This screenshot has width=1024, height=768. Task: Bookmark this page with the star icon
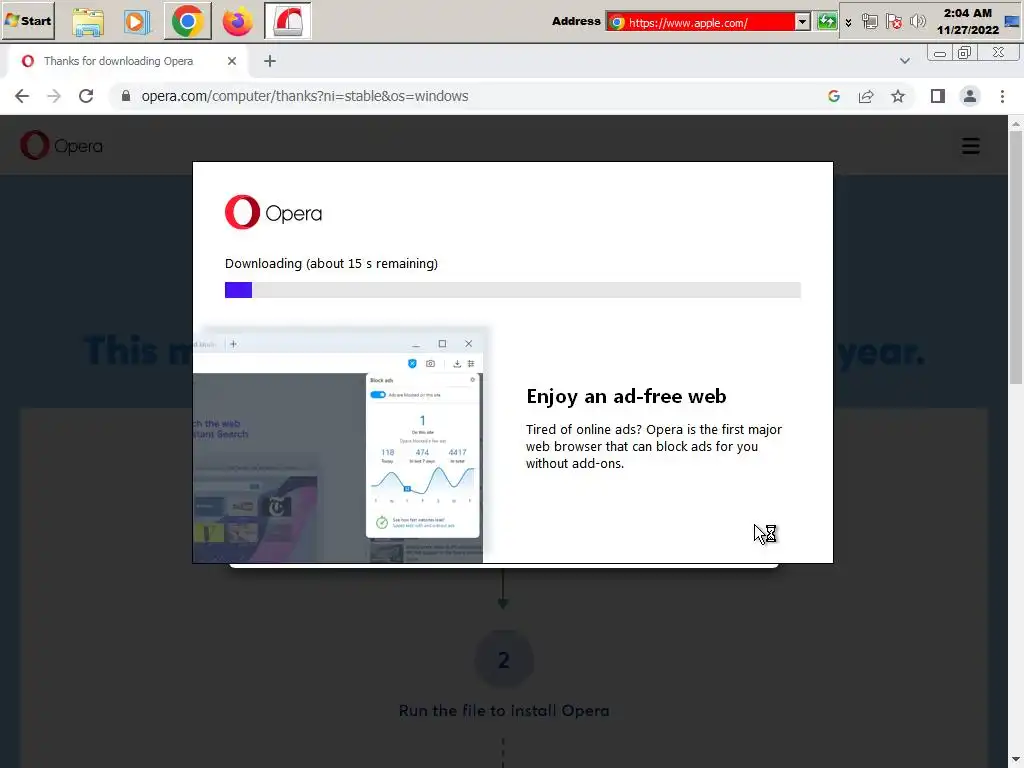tap(898, 96)
